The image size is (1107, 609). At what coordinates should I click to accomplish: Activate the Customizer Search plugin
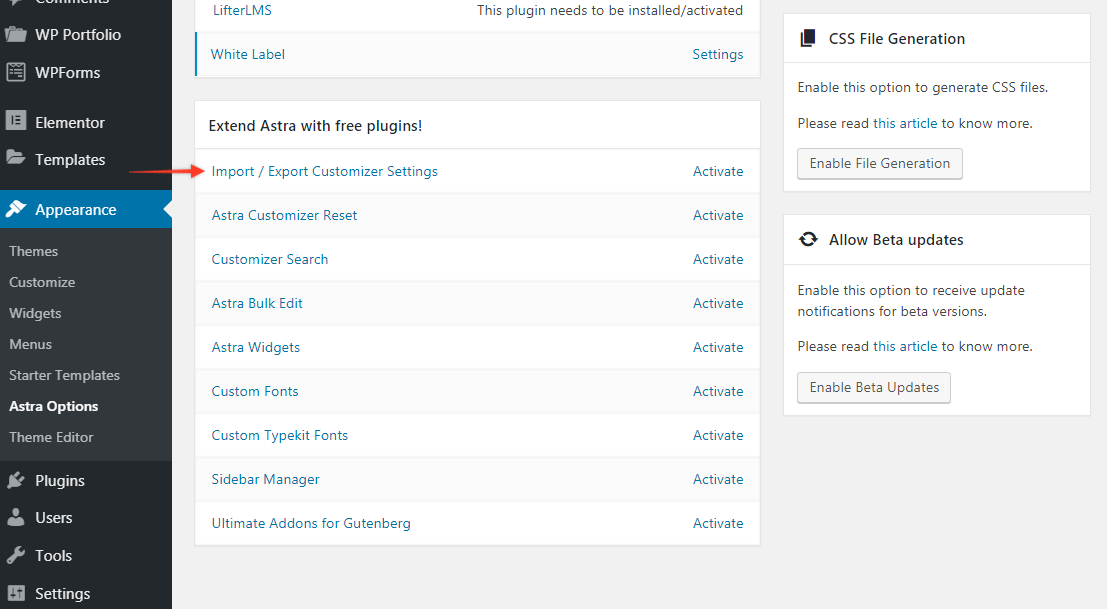coord(718,259)
